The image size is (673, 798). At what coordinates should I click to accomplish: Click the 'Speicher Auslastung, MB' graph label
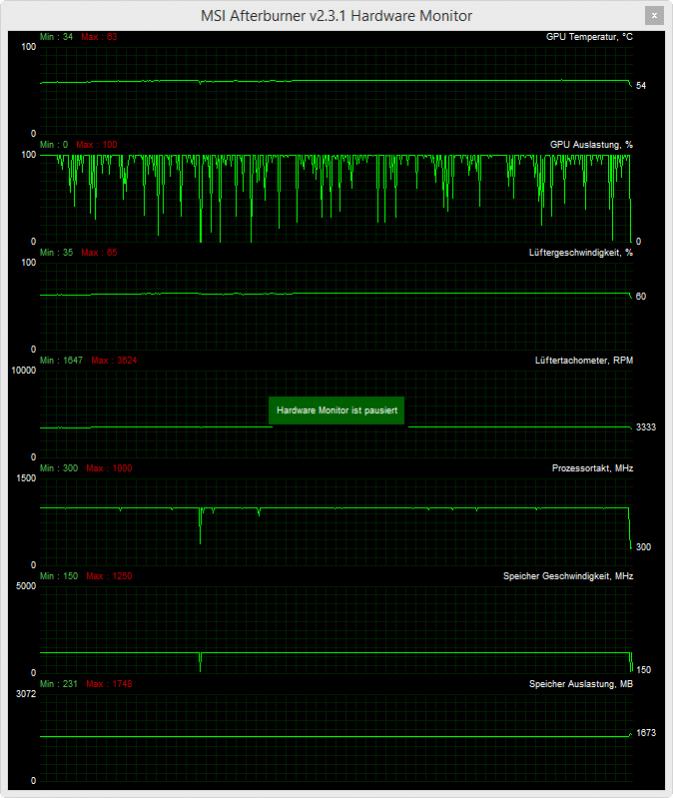pyautogui.click(x=581, y=684)
